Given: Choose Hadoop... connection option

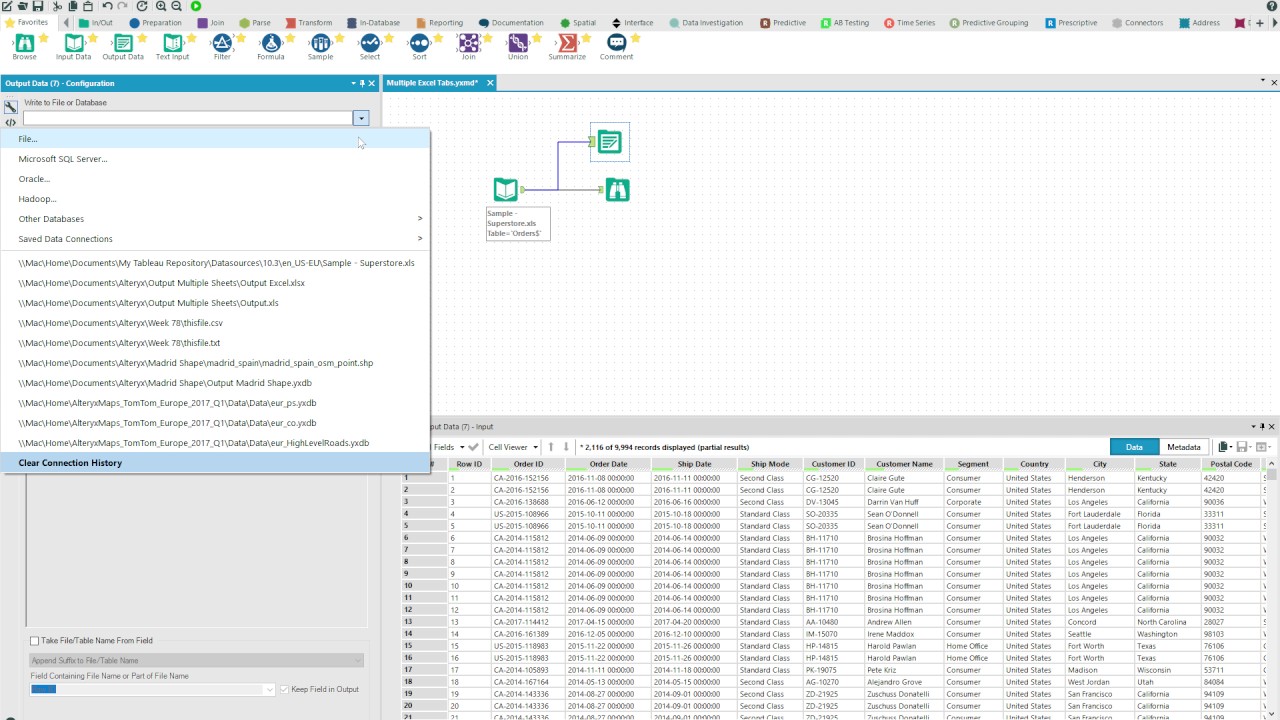Looking at the screenshot, I should tap(215, 199).
